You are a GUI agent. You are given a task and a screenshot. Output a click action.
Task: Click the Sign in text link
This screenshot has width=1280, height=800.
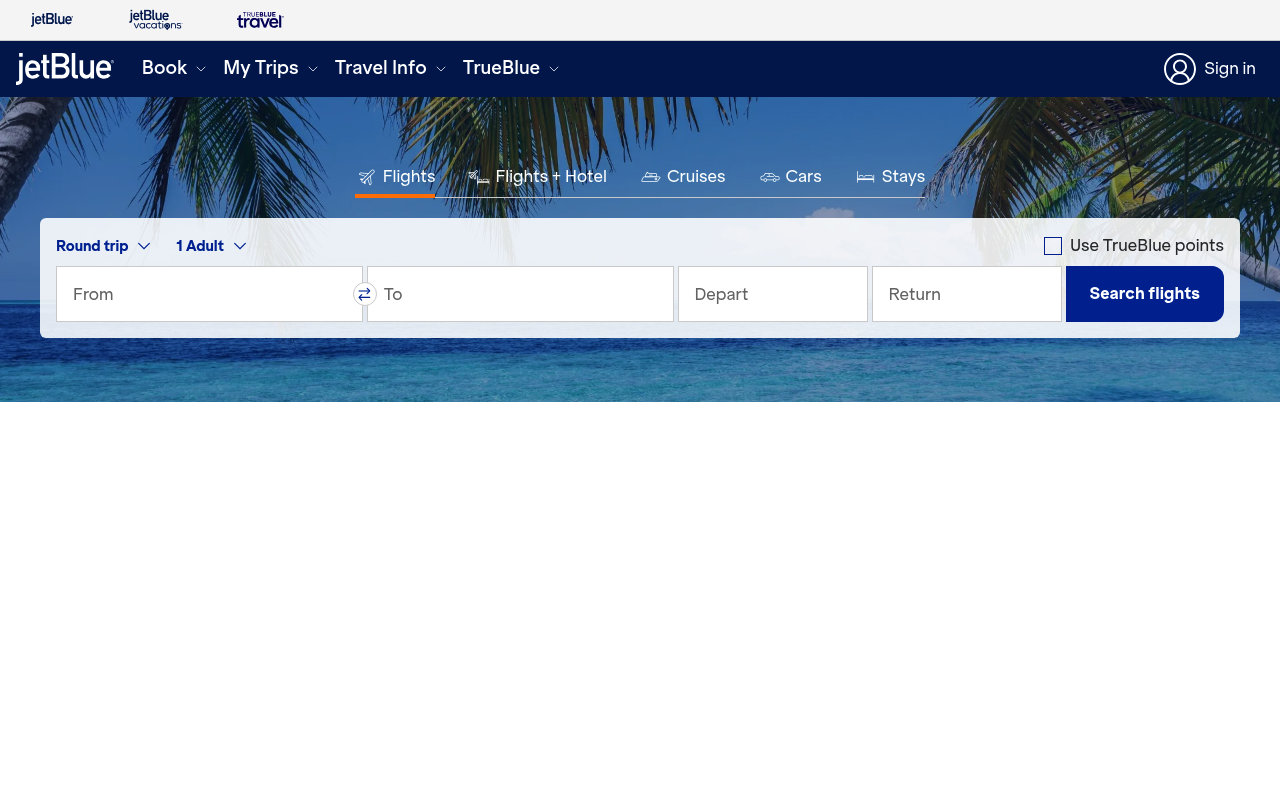click(1230, 69)
